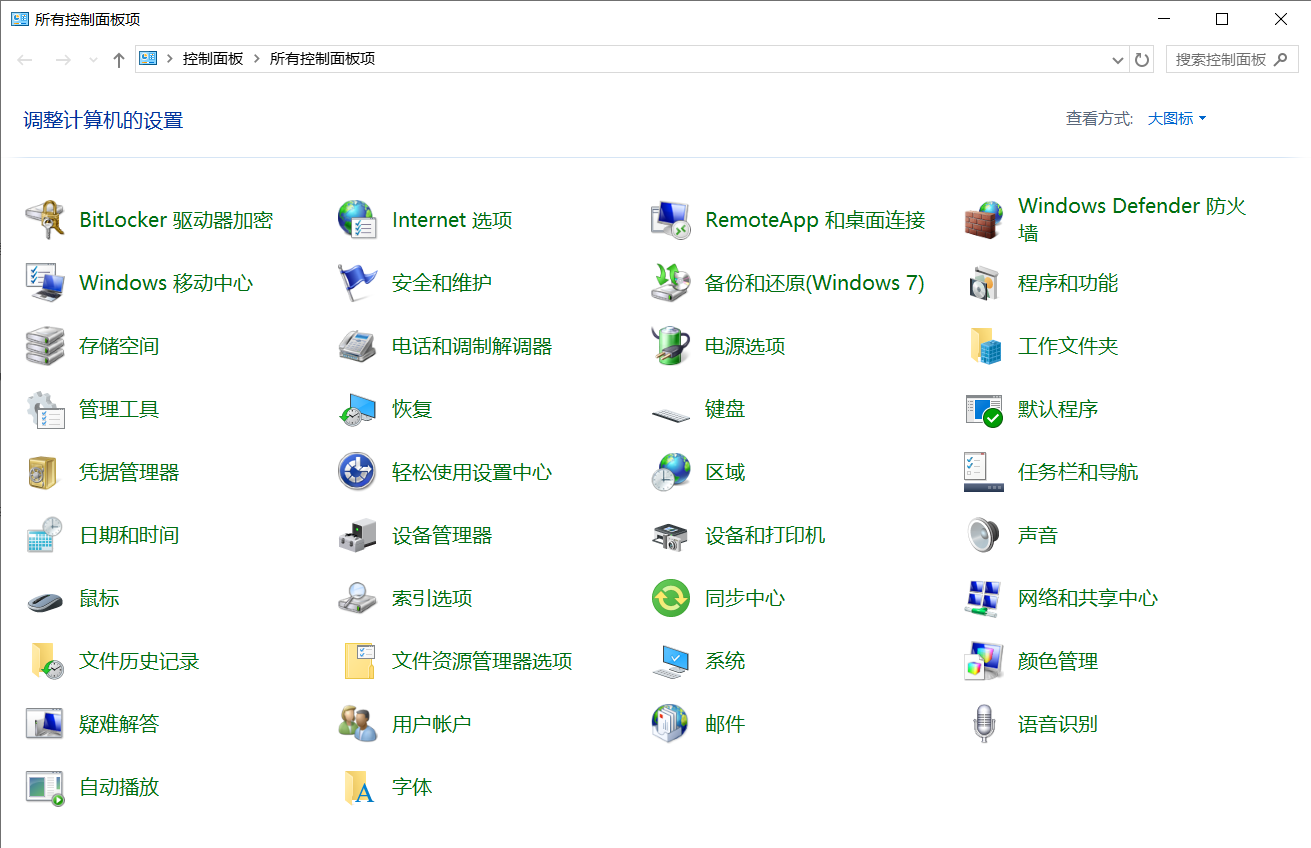Click 所有控制面板项 breadcrumb segment
Screen dimensions: 1311x848
pos(322,59)
